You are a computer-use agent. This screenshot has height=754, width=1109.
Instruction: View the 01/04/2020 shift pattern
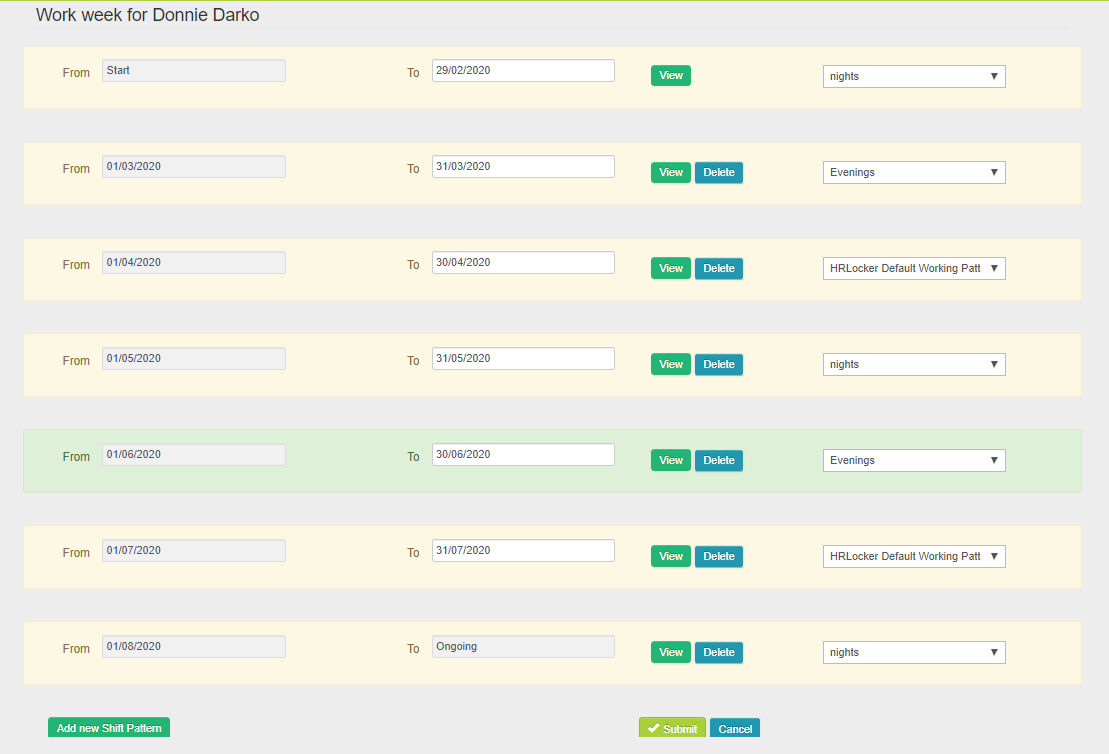[x=670, y=268]
